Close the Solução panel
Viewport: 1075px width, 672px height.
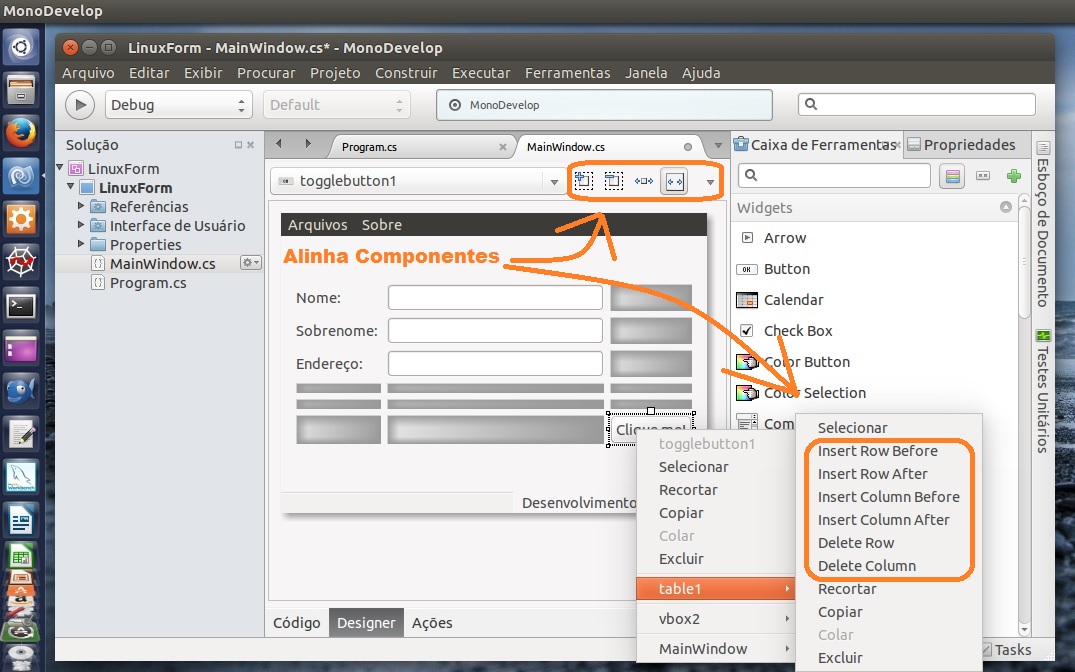[x=250, y=145]
